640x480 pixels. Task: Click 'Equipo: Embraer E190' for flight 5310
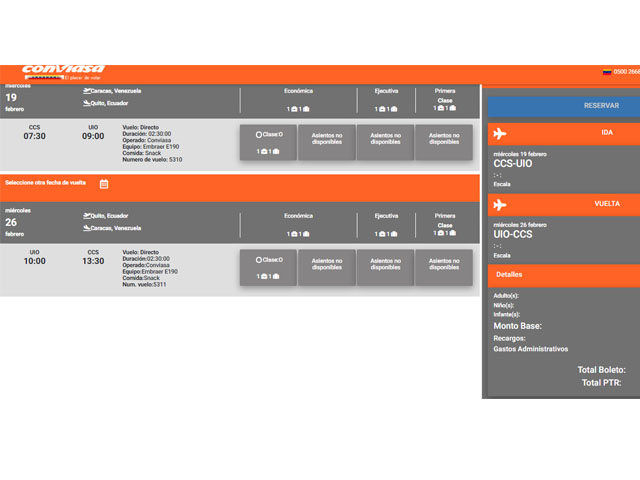[151, 147]
